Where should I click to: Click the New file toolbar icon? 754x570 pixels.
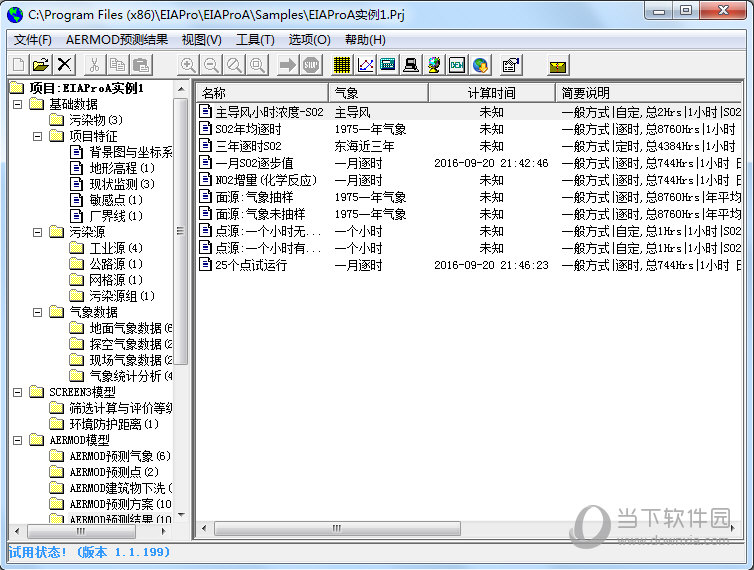click(18, 65)
